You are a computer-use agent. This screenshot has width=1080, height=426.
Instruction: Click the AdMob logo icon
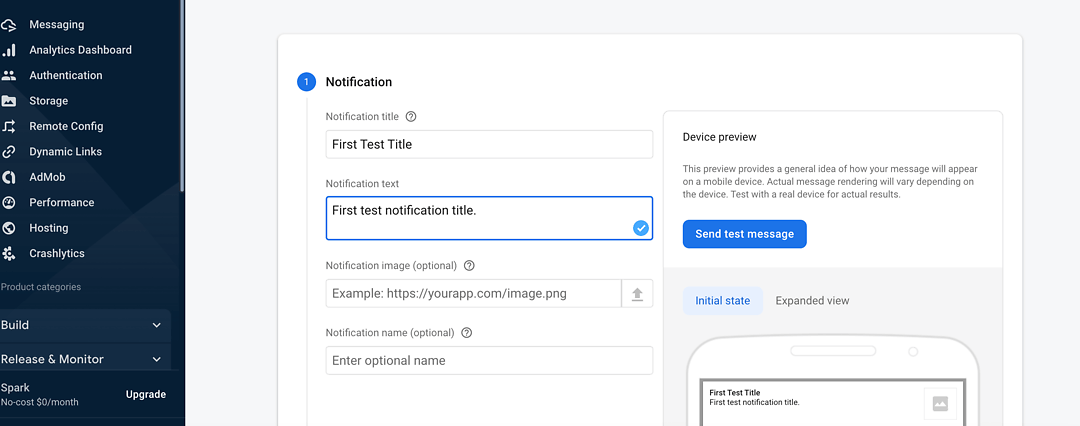(x=8, y=178)
